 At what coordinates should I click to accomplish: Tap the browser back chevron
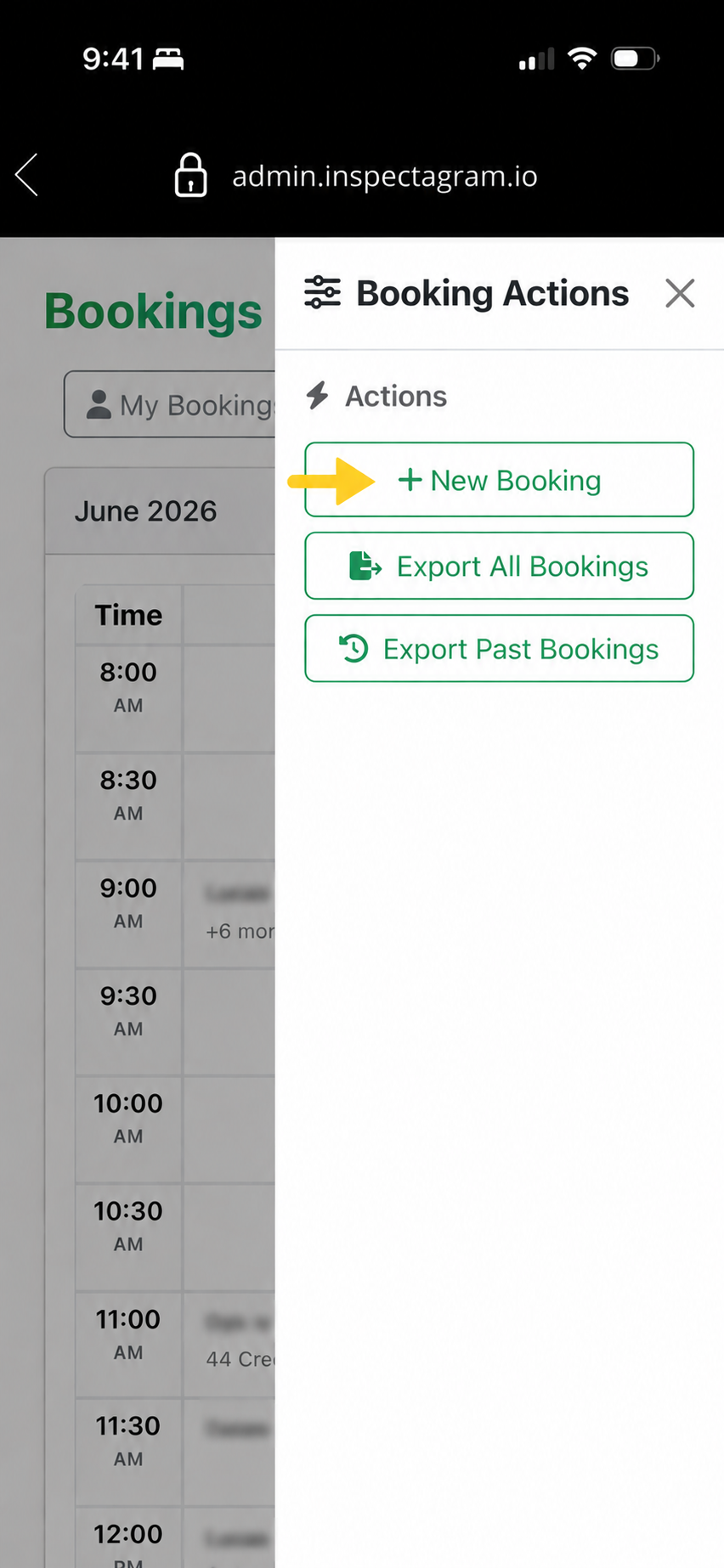point(26,175)
